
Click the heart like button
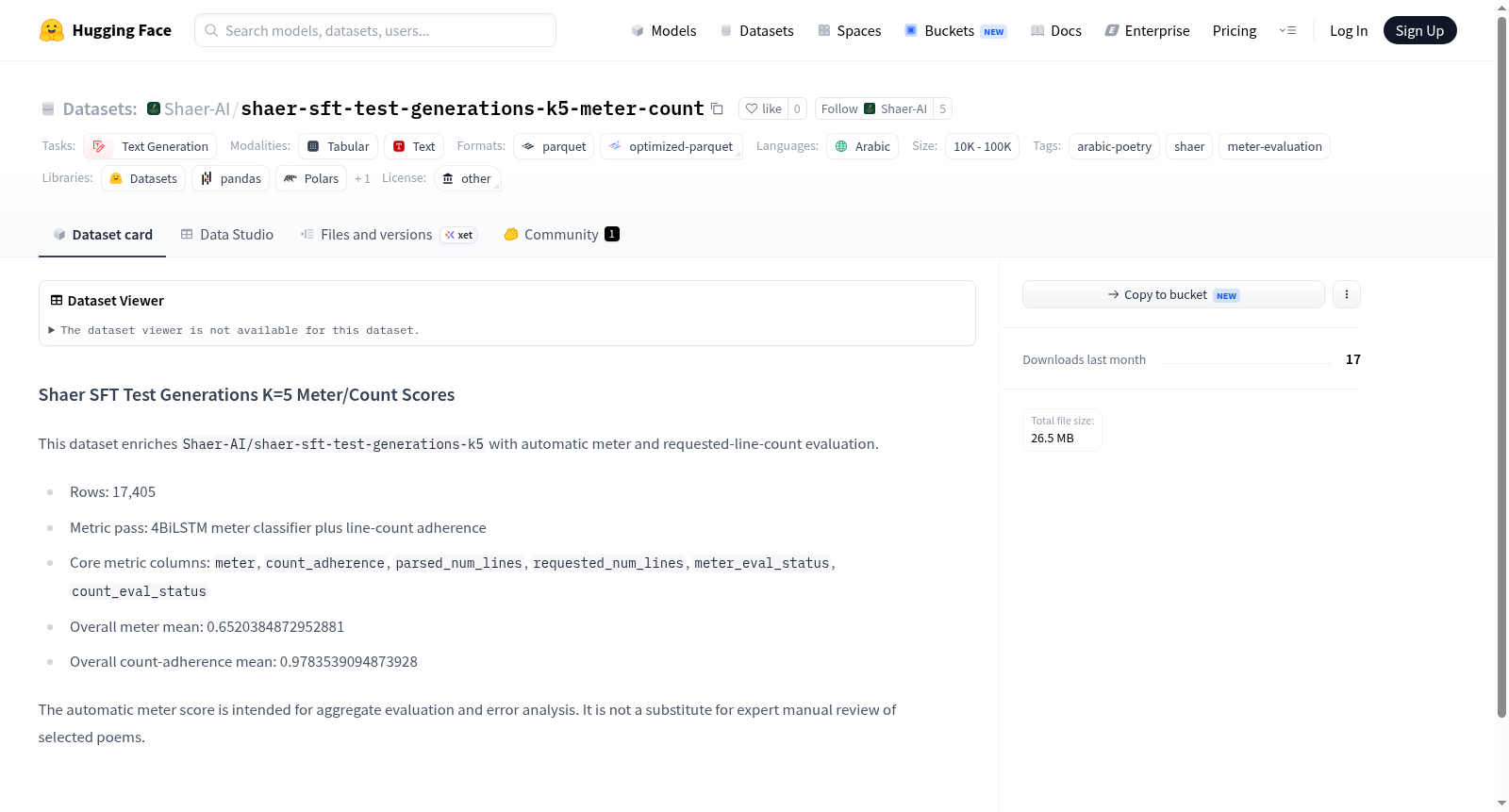(763, 108)
